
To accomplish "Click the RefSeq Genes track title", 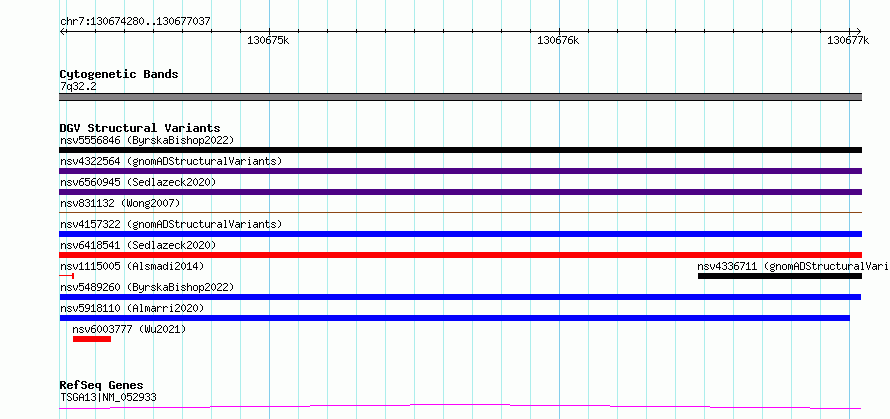I will (x=102, y=386).
